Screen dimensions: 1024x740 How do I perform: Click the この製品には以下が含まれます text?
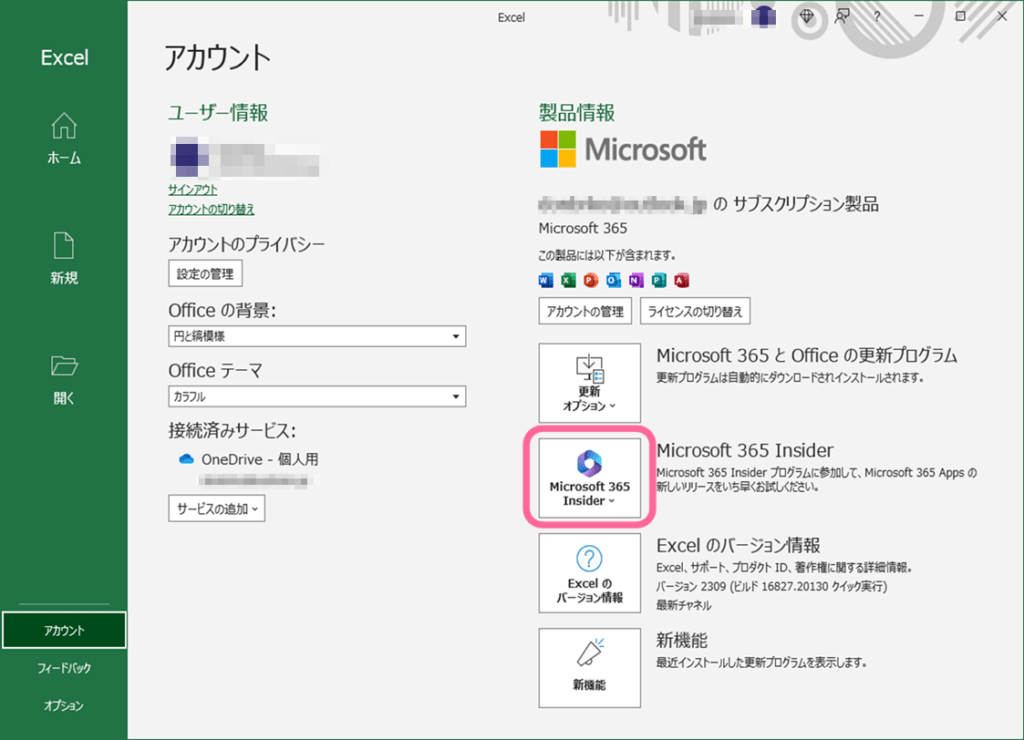[607, 255]
